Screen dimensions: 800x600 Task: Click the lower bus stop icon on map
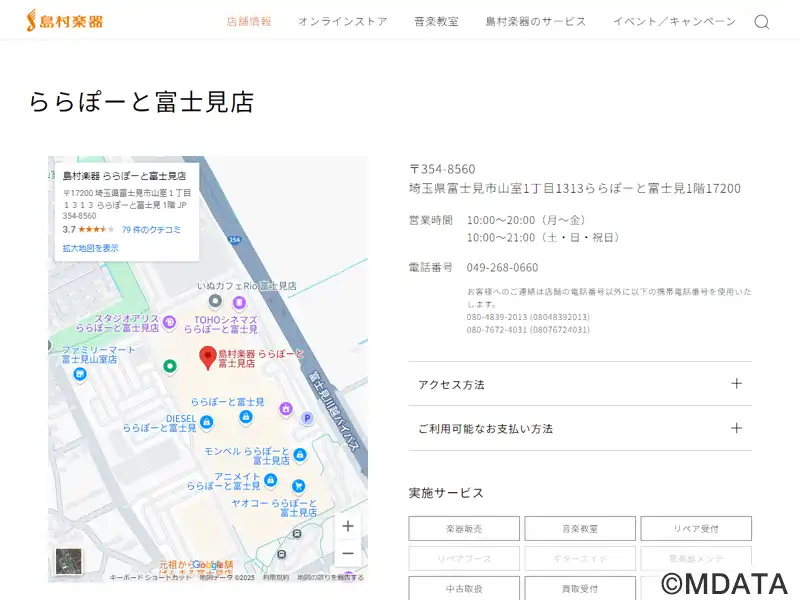(x=282, y=554)
